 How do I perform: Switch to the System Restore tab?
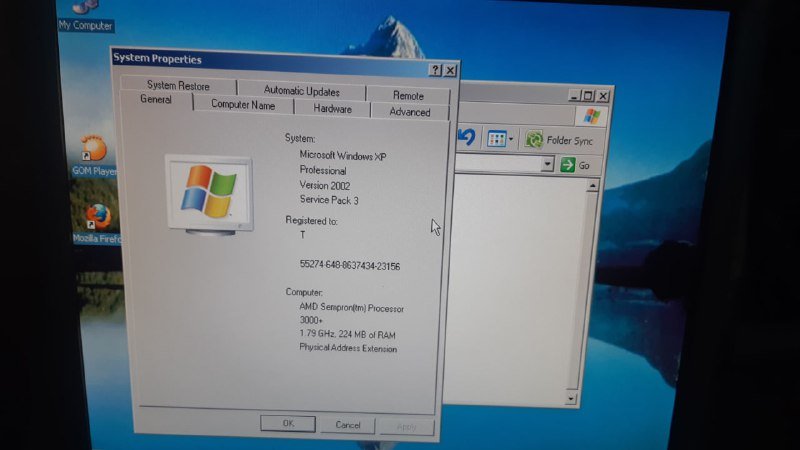click(x=178, y=85)
